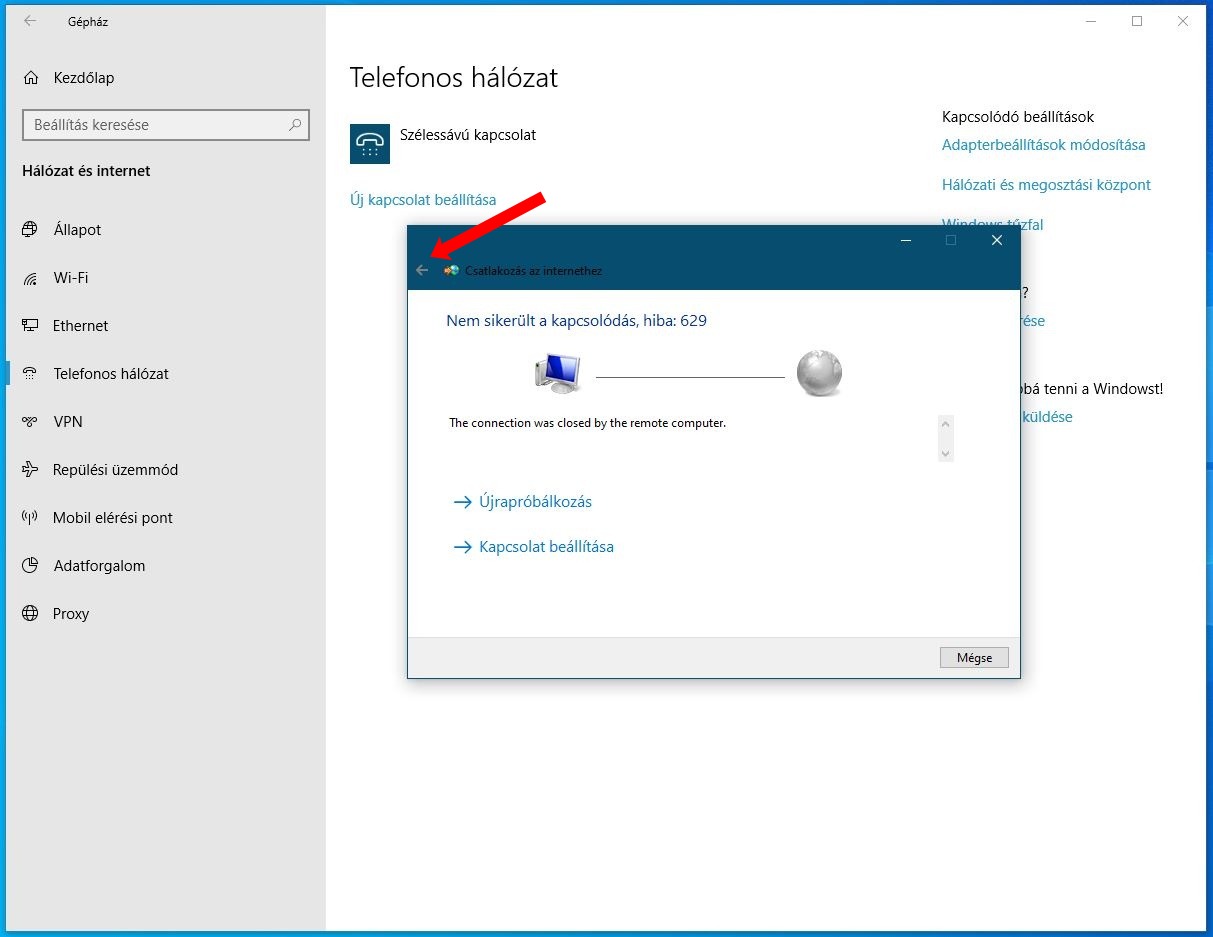The image size is (1213, 937).
Task: Click the Csatlakozás az internethez wizard icon
Action: coord(451,270)
